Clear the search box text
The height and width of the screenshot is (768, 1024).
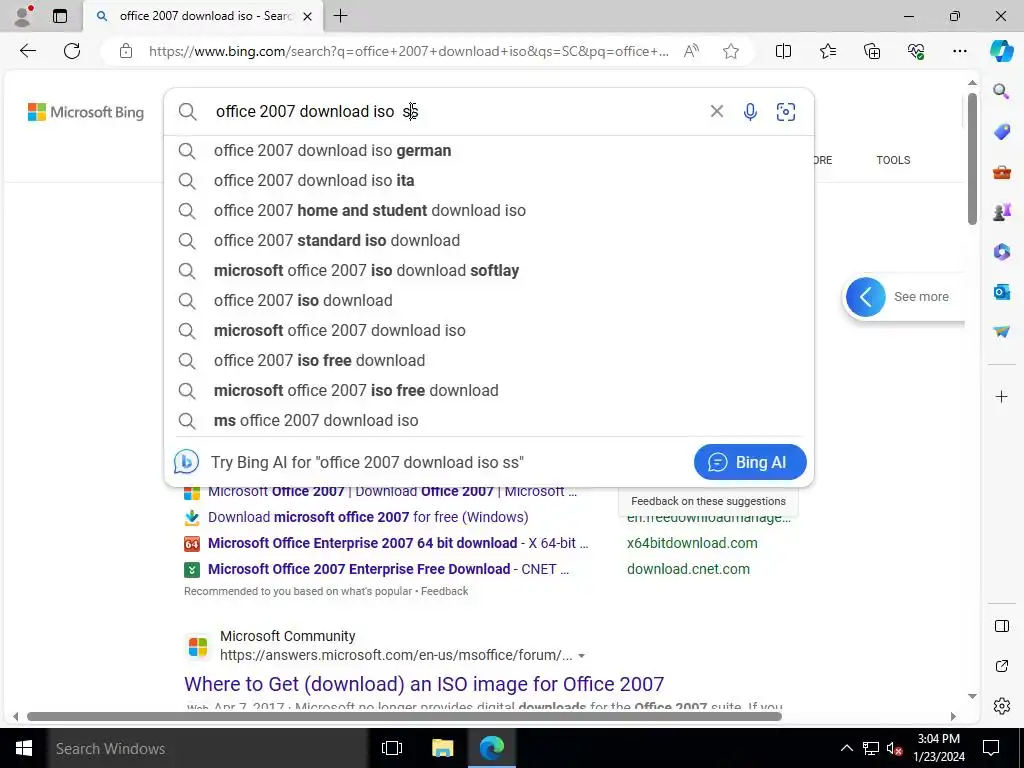pyautogui.click(x=716, y=112)
